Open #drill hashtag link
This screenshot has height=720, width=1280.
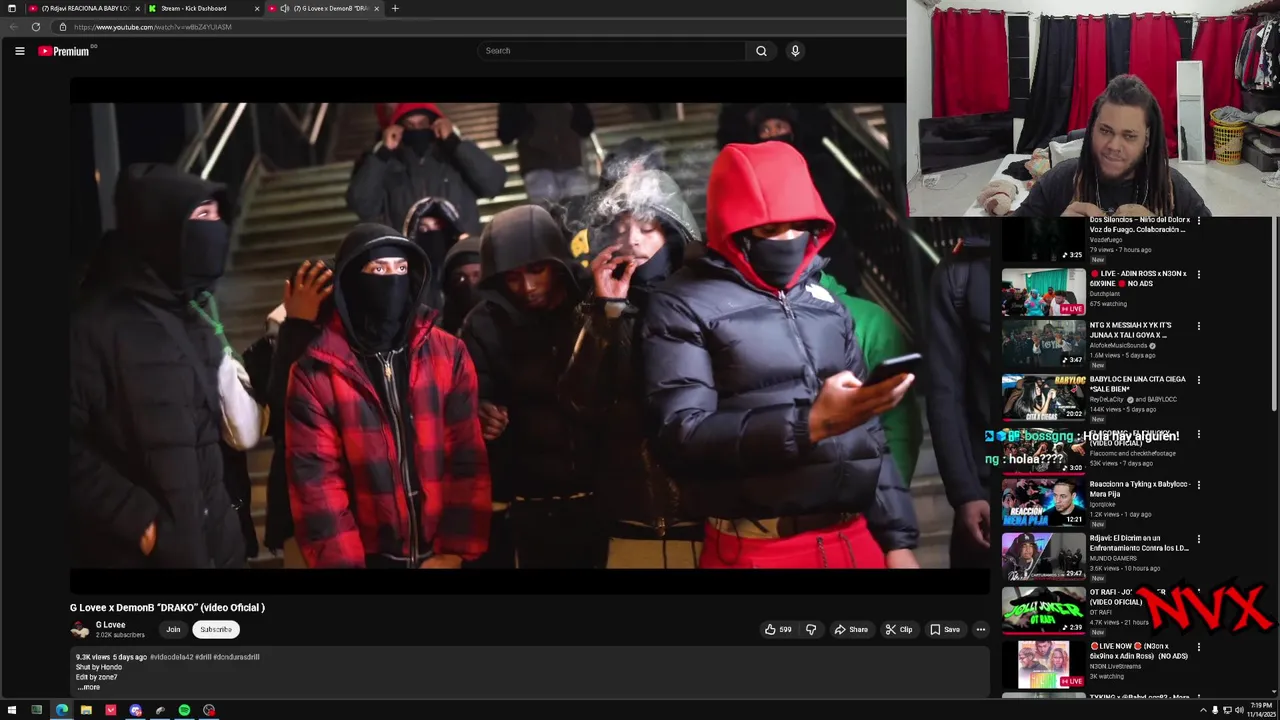(x=202, y=657)
